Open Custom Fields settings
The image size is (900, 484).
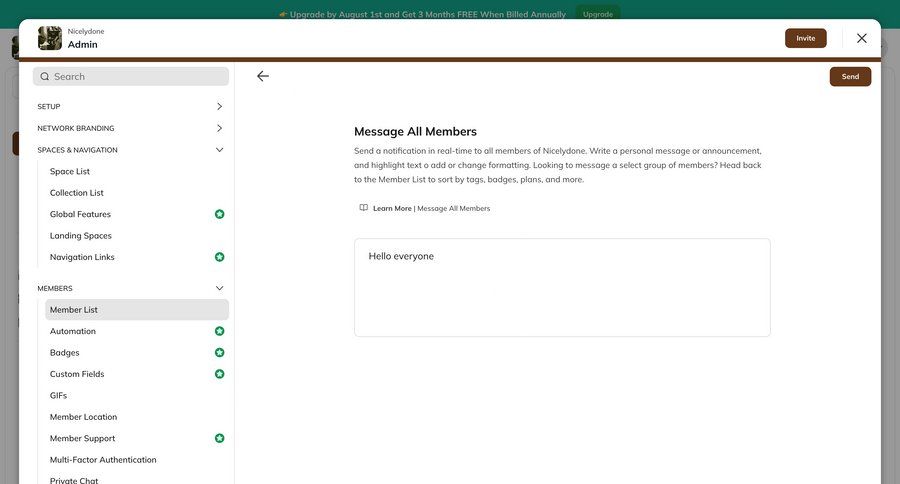[77, 374]
